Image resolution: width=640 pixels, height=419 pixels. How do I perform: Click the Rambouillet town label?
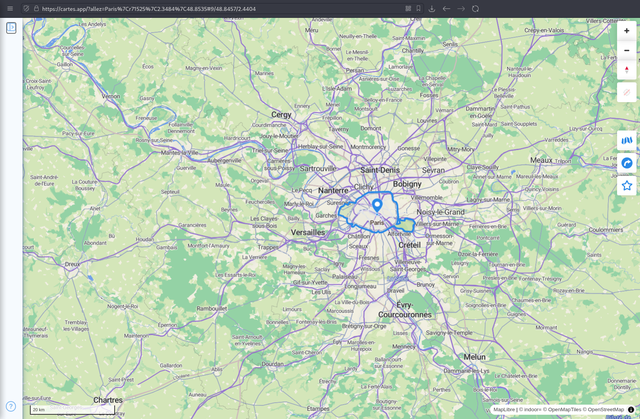pos(212,308)
